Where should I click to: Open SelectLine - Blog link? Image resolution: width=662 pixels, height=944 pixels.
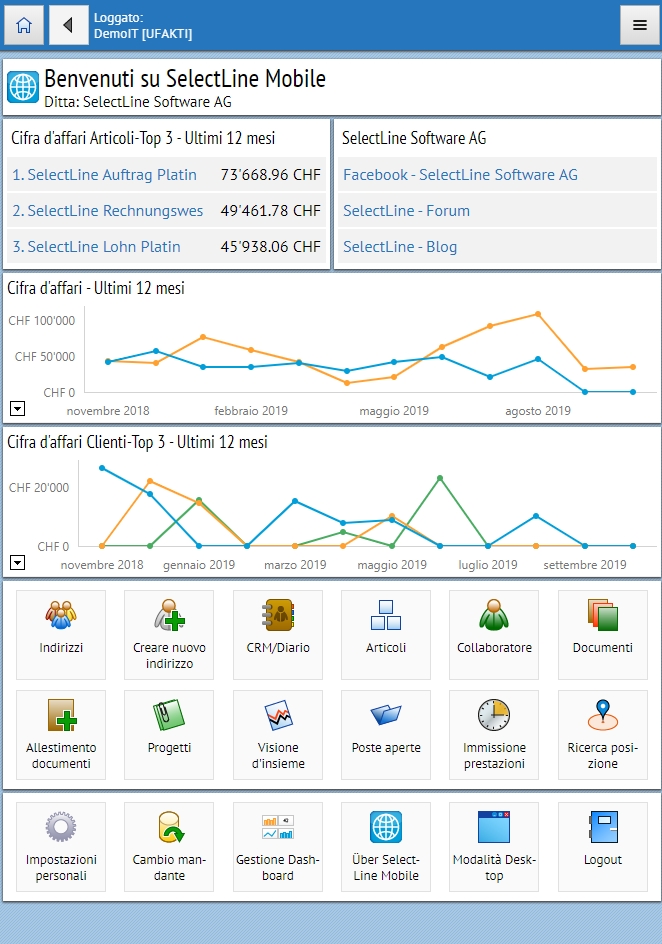point(400,247)
